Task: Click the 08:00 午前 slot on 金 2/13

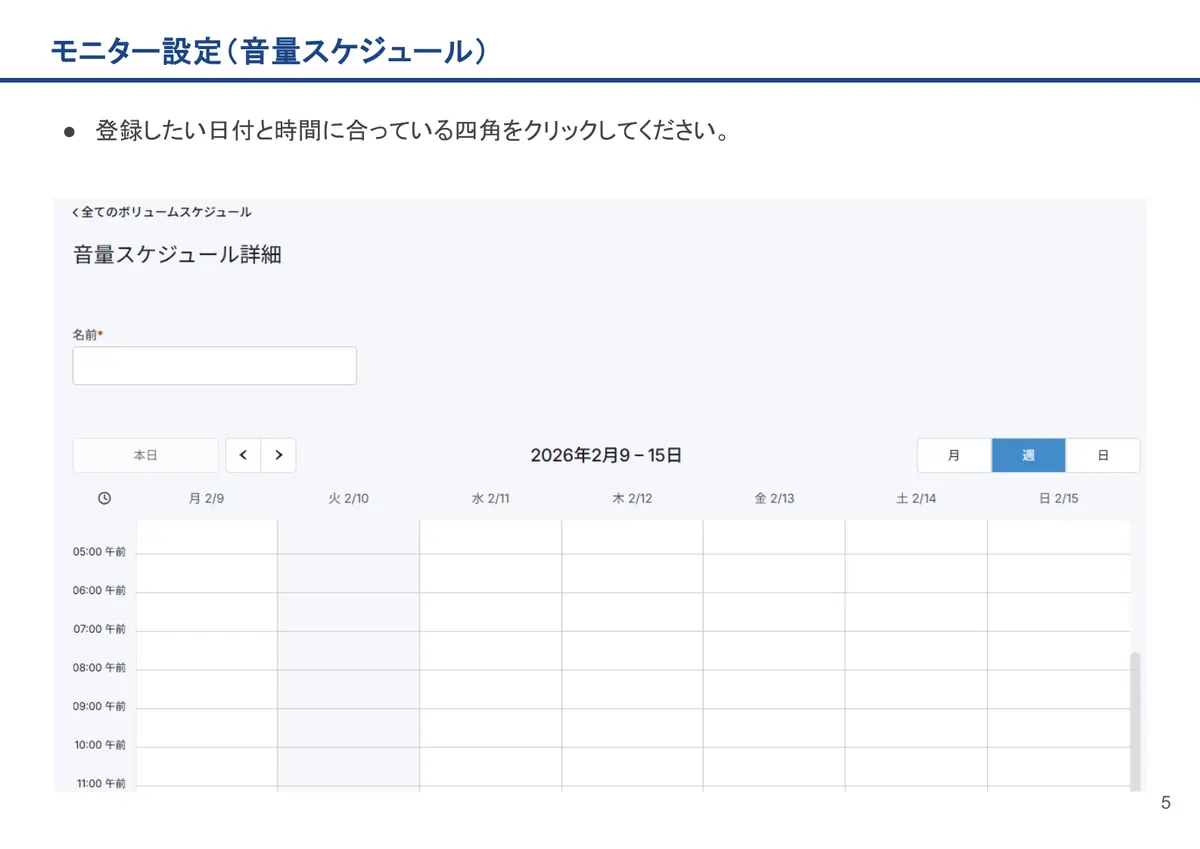Action: pos(774,689)
